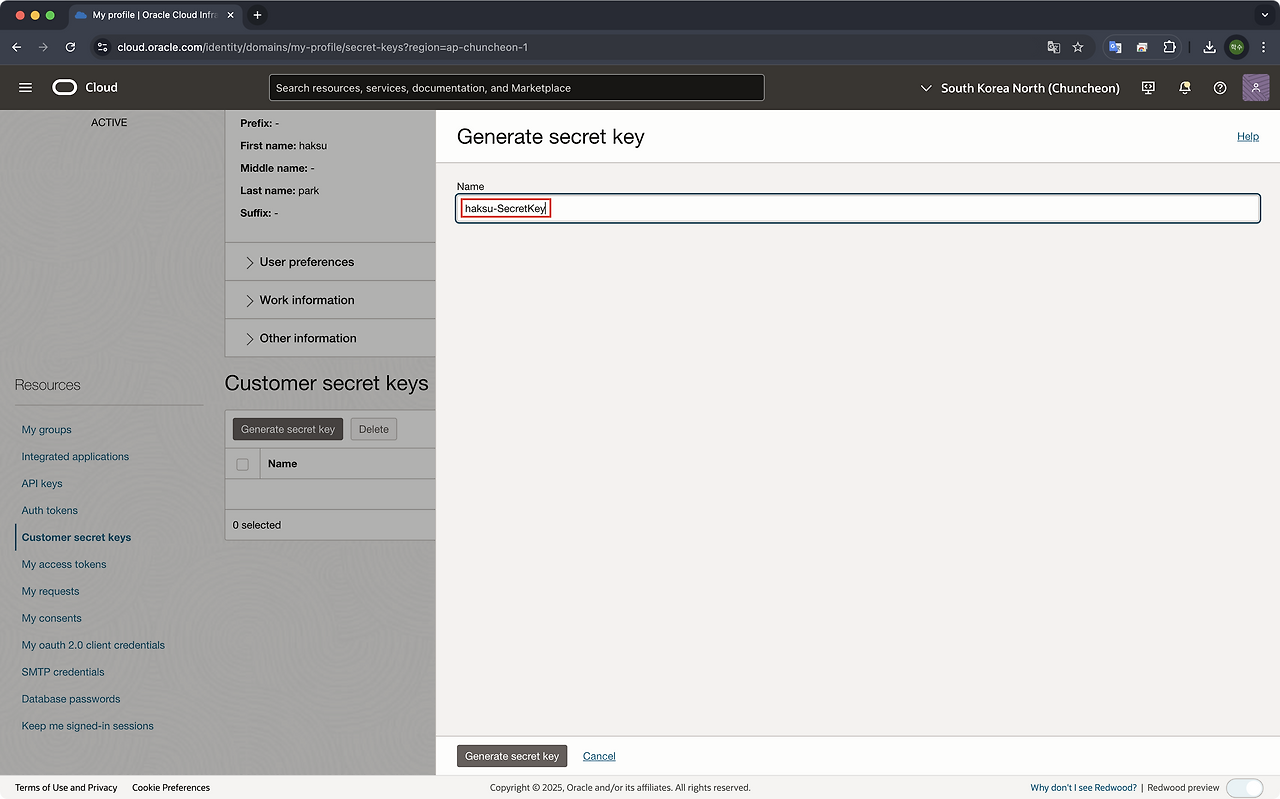Bookmark this page with the star icon

point(1078,47)
